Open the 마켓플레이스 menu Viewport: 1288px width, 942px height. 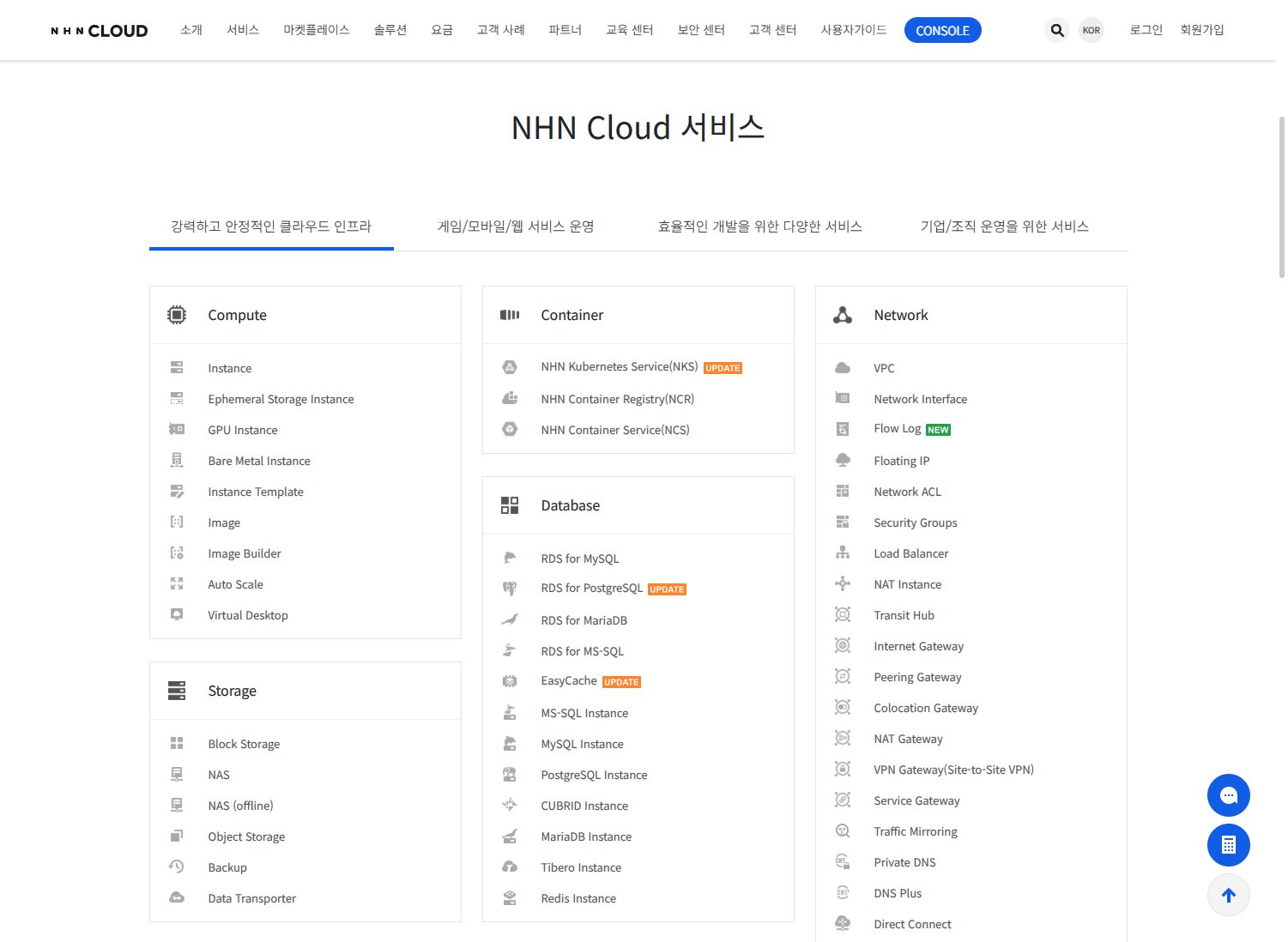(317, 30)
